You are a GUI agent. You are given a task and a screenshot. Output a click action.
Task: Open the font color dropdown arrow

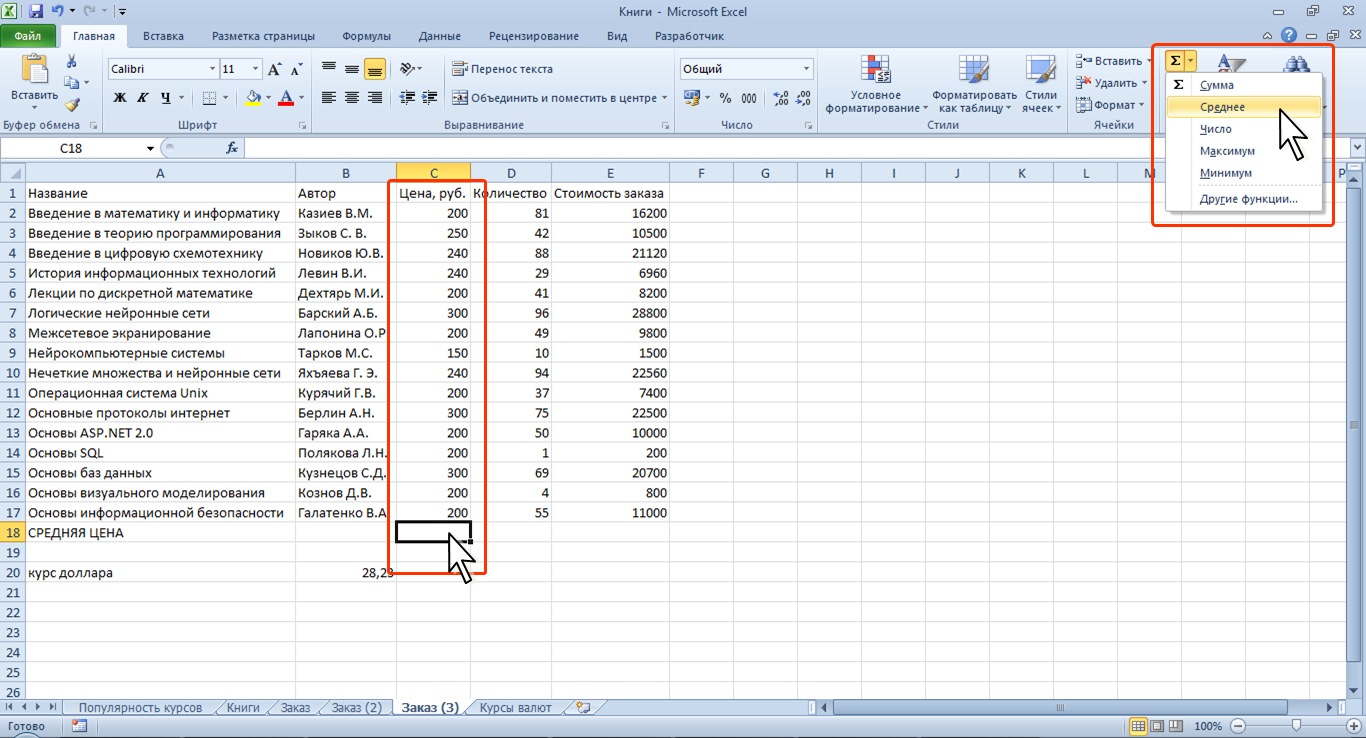(303, 98)
